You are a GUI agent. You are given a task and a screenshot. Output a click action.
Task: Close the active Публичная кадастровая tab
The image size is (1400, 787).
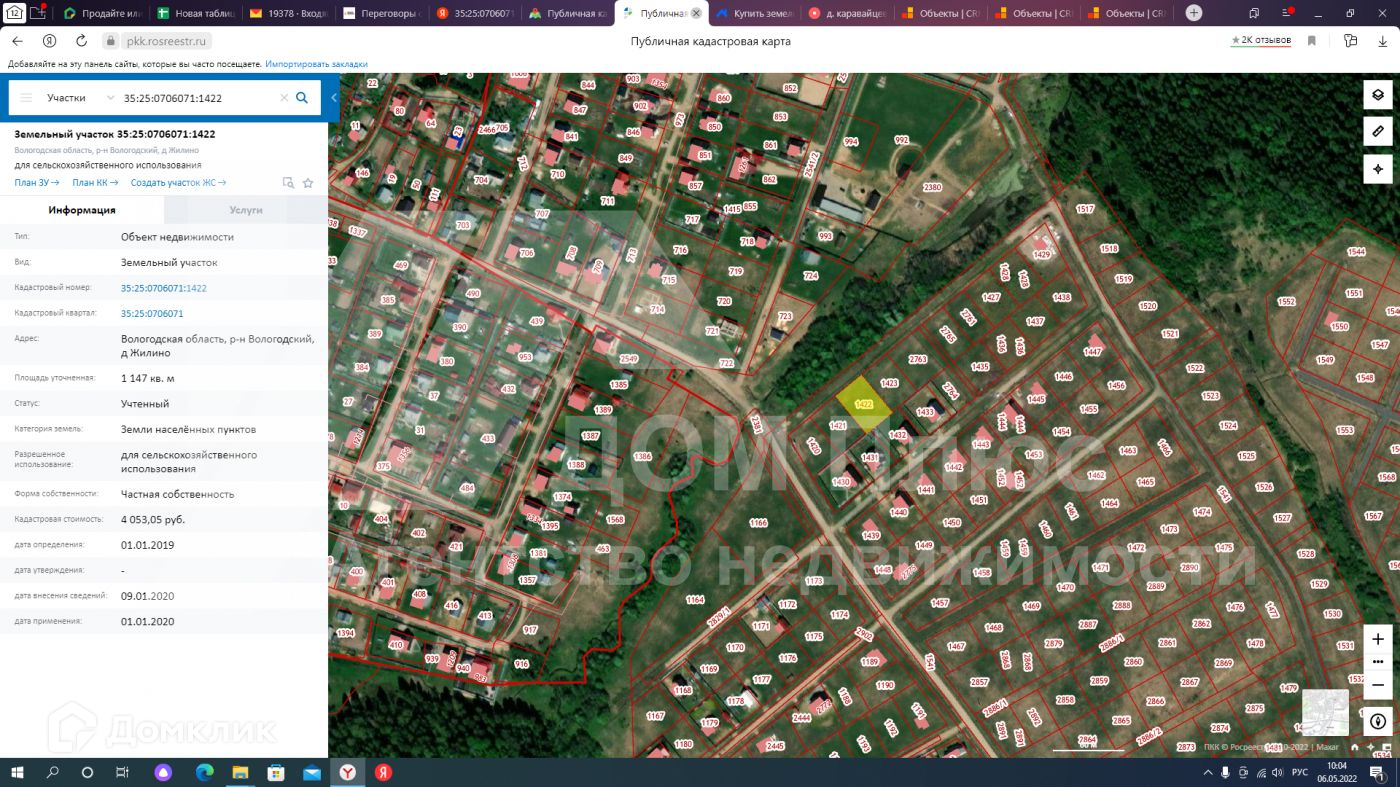click(696, 13)
